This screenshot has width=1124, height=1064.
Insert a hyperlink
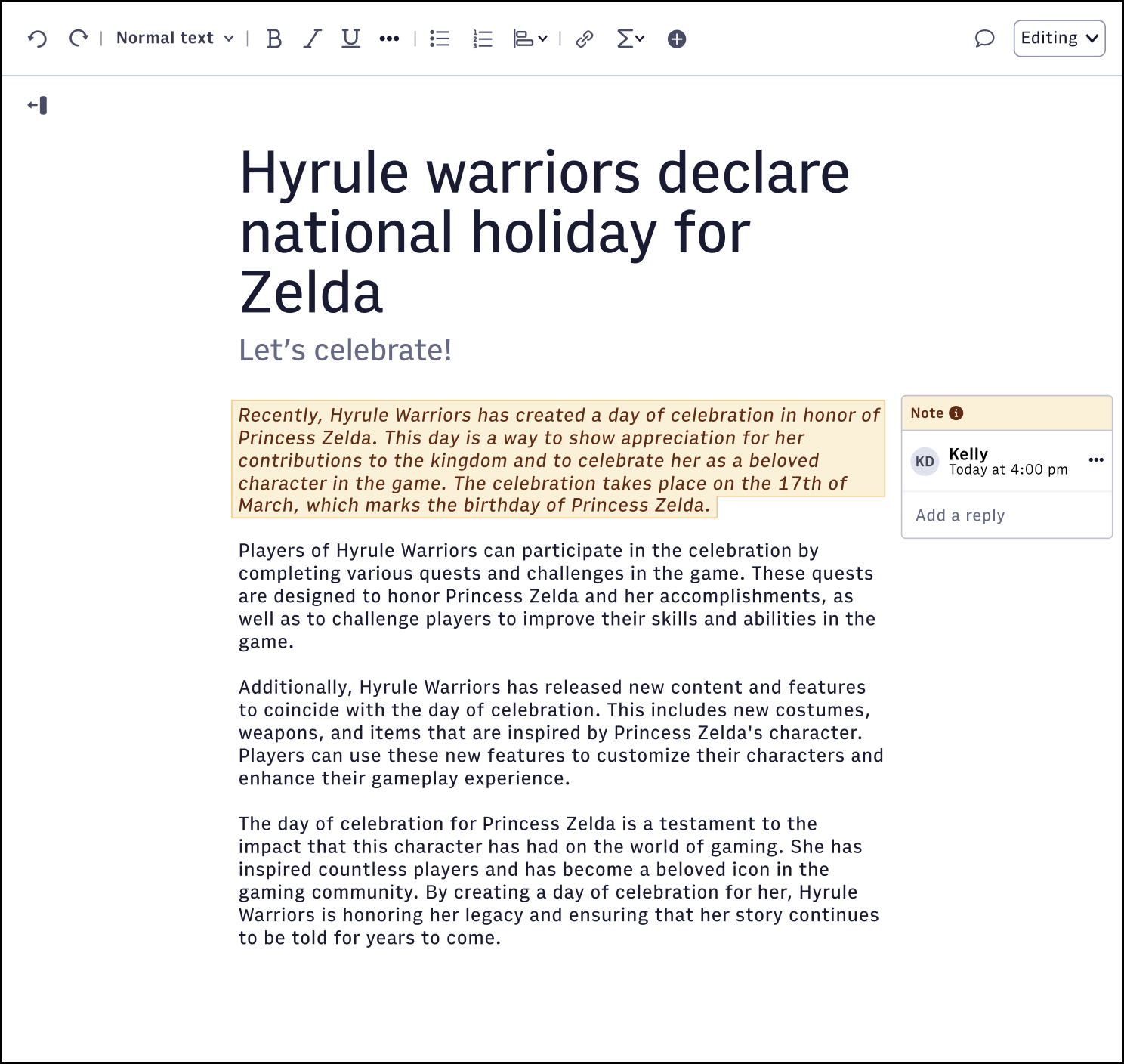coord(585,39)
